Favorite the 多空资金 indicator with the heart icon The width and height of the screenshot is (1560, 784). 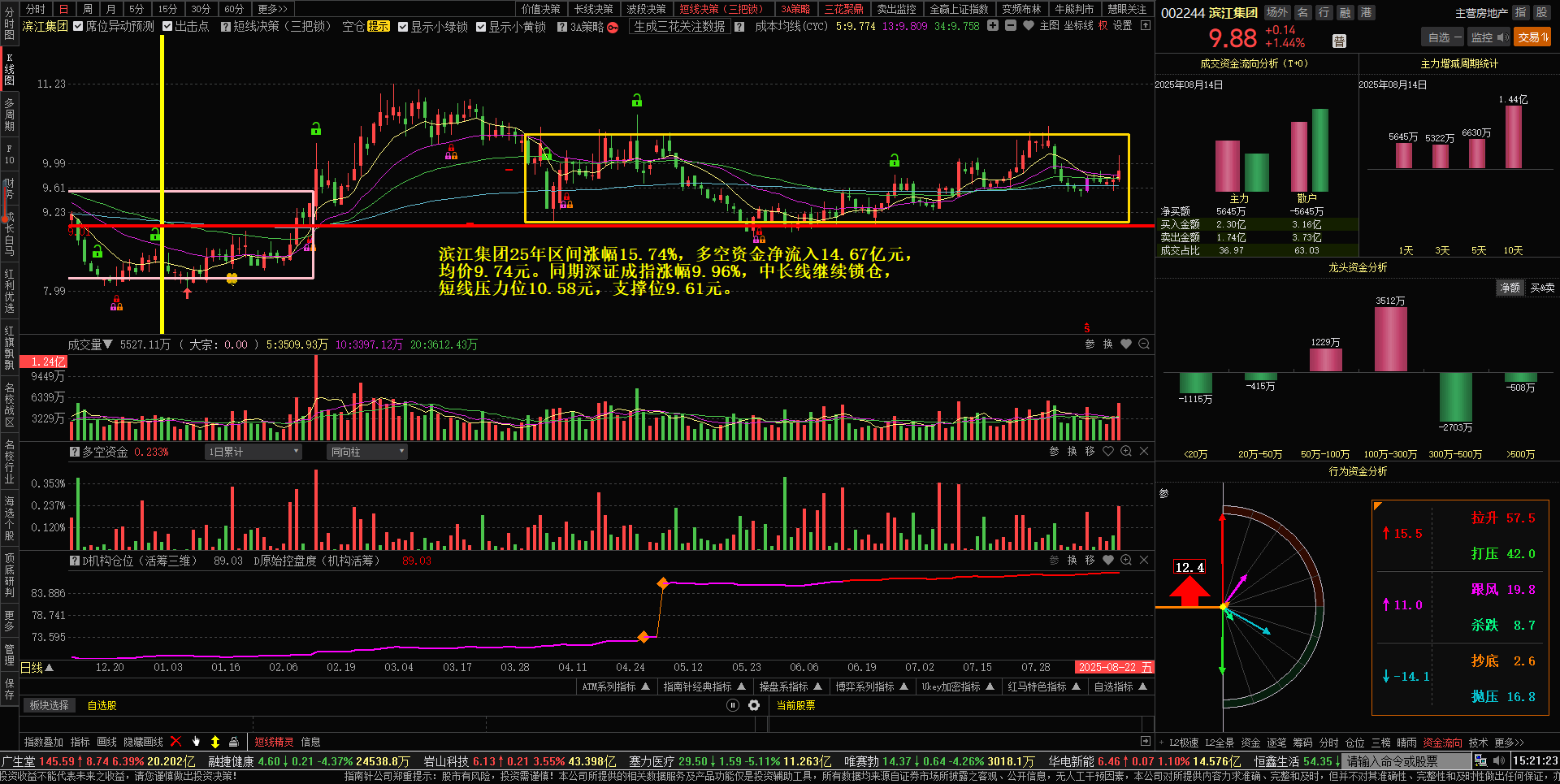(1108, 451)
